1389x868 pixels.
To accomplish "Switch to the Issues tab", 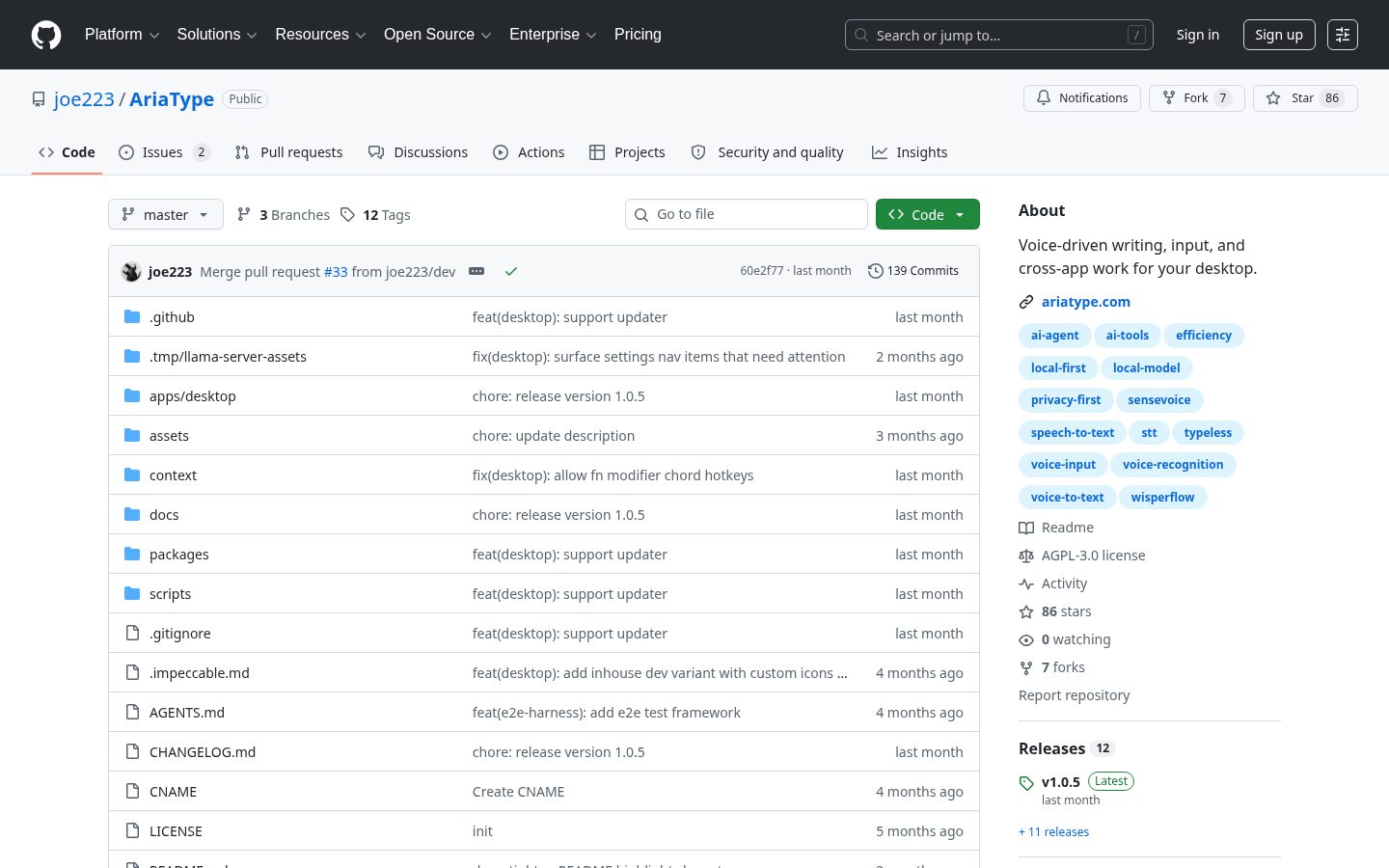I will 164,152.
